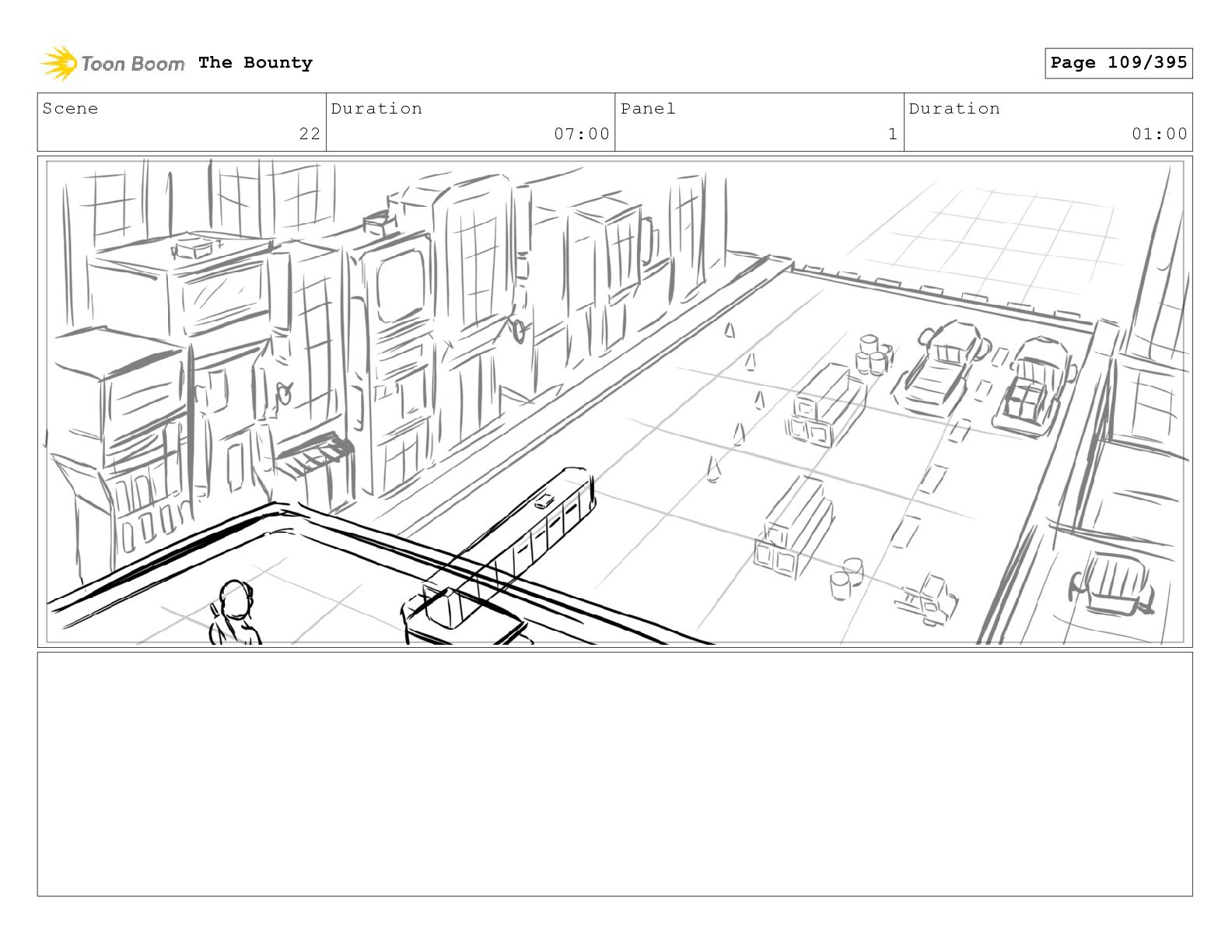Click the 'Panel' header label
This screenshot has width=1232, height=952.
[648, 109]
